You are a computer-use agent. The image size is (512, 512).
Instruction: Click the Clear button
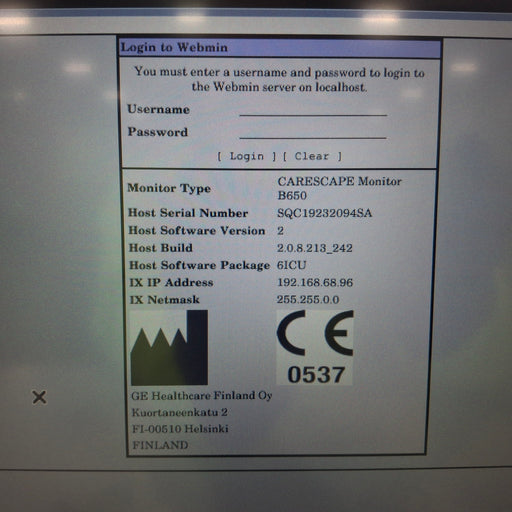[312, 156]
